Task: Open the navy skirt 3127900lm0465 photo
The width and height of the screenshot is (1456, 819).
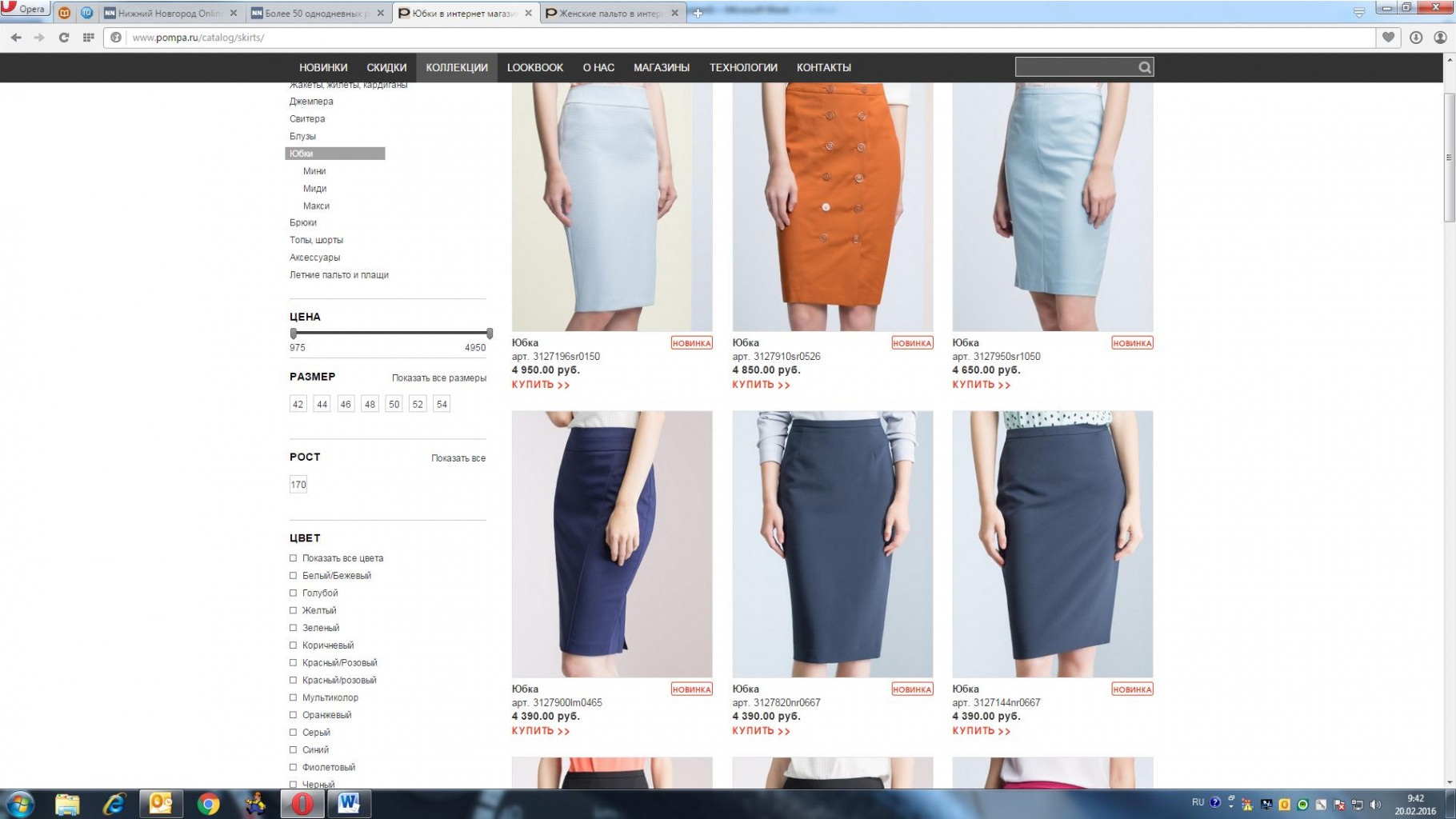Action: [612, 544]
